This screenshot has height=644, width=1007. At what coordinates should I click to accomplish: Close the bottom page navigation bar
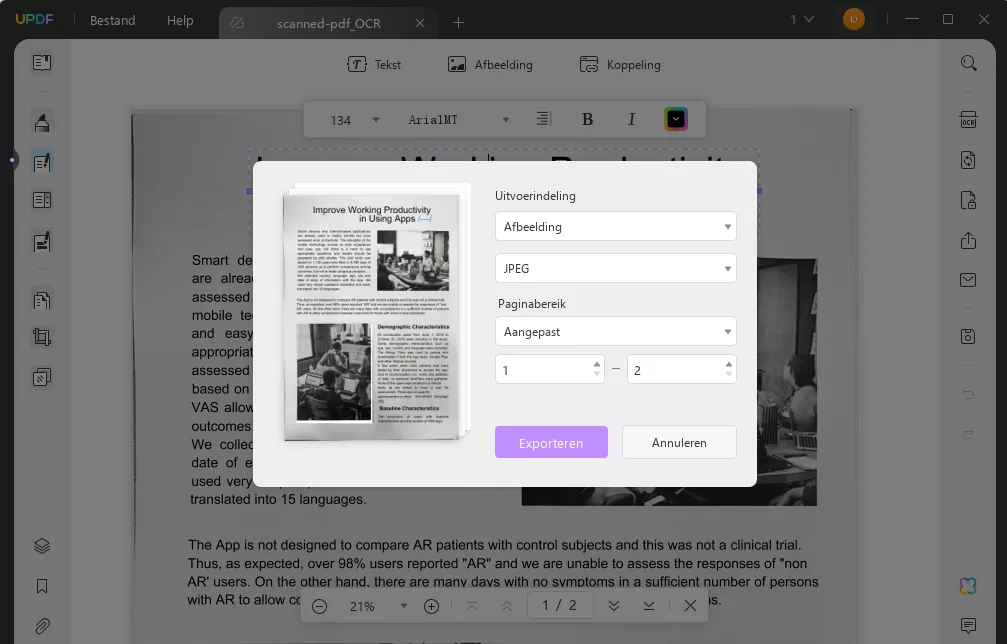point(690,605)
